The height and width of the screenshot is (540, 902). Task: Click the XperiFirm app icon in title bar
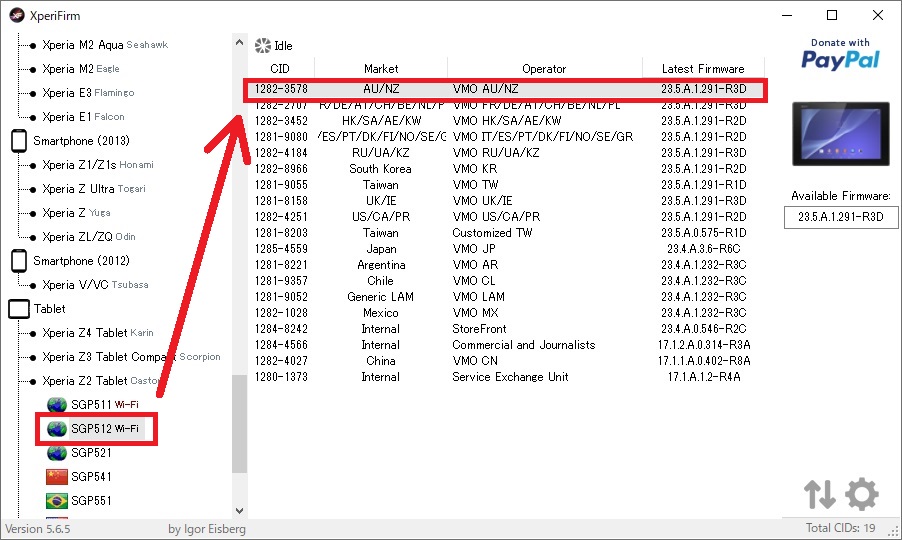(17, 16)
